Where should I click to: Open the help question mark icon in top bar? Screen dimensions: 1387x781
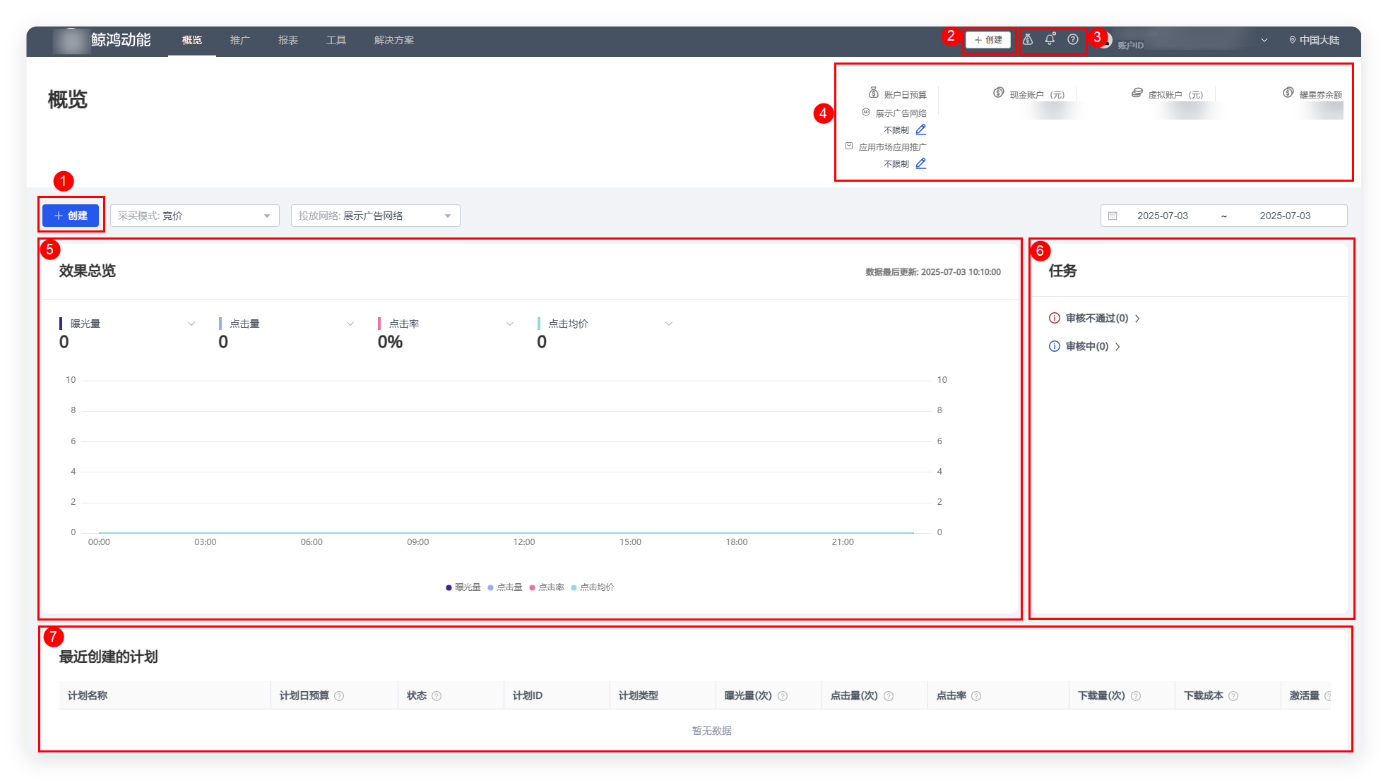pyautogui.click(x=1073, y=40)
